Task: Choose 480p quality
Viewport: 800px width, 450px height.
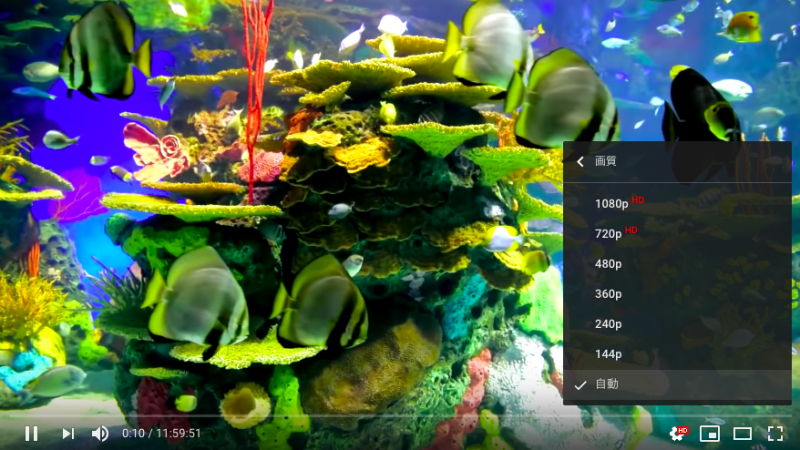Action: point(677,264)
